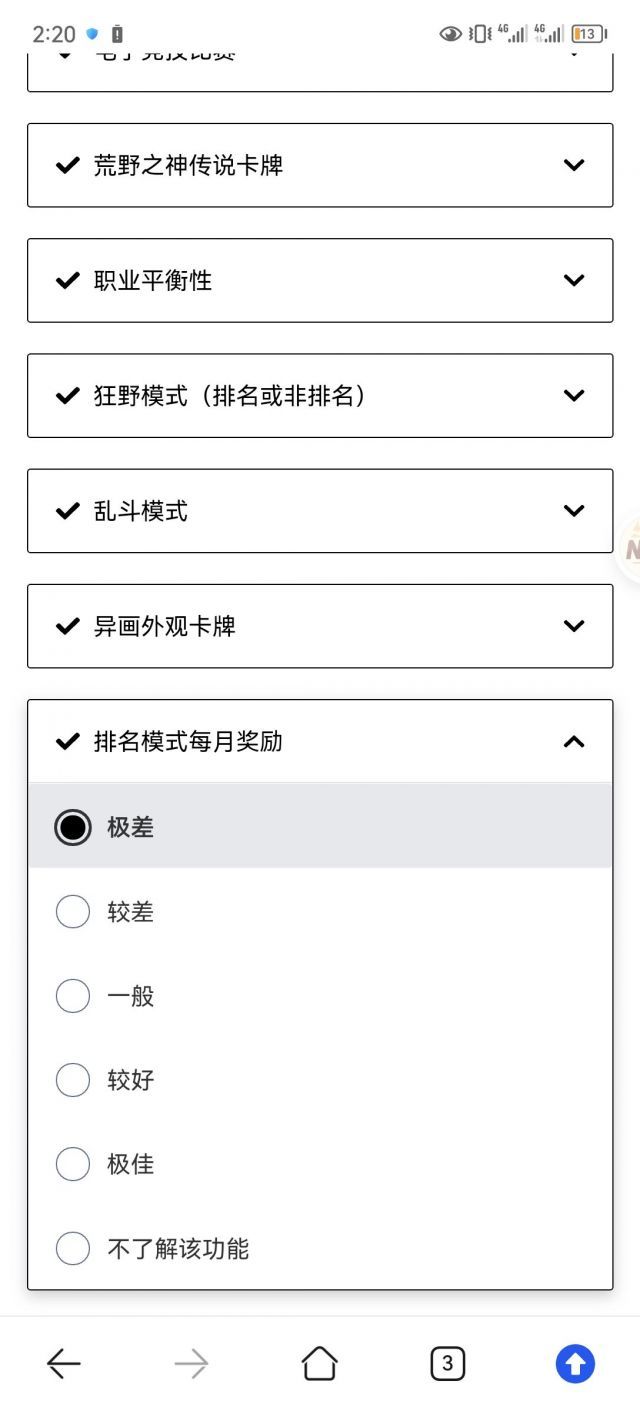This screenshot has height=1411, width=640.
Task: Tap the selected 极差 option
Action: [320, 826]
